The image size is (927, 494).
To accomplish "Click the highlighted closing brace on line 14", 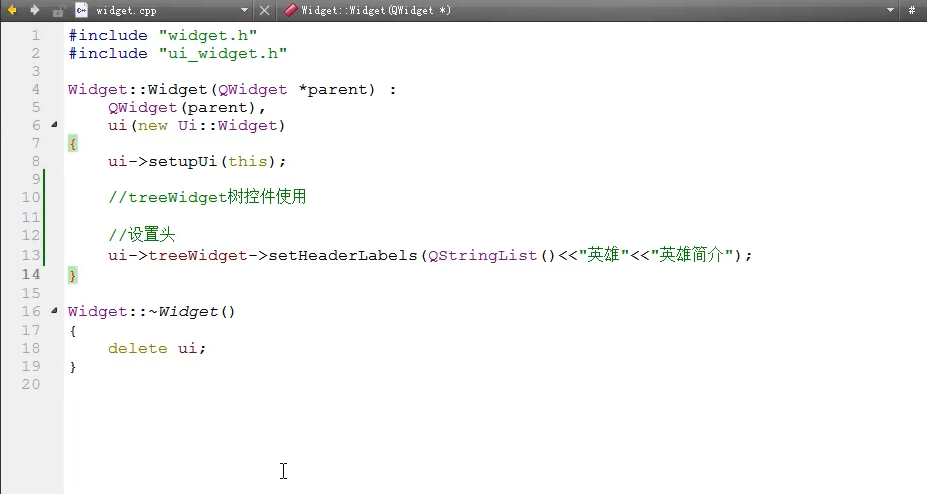I will (x=73, y=275).
